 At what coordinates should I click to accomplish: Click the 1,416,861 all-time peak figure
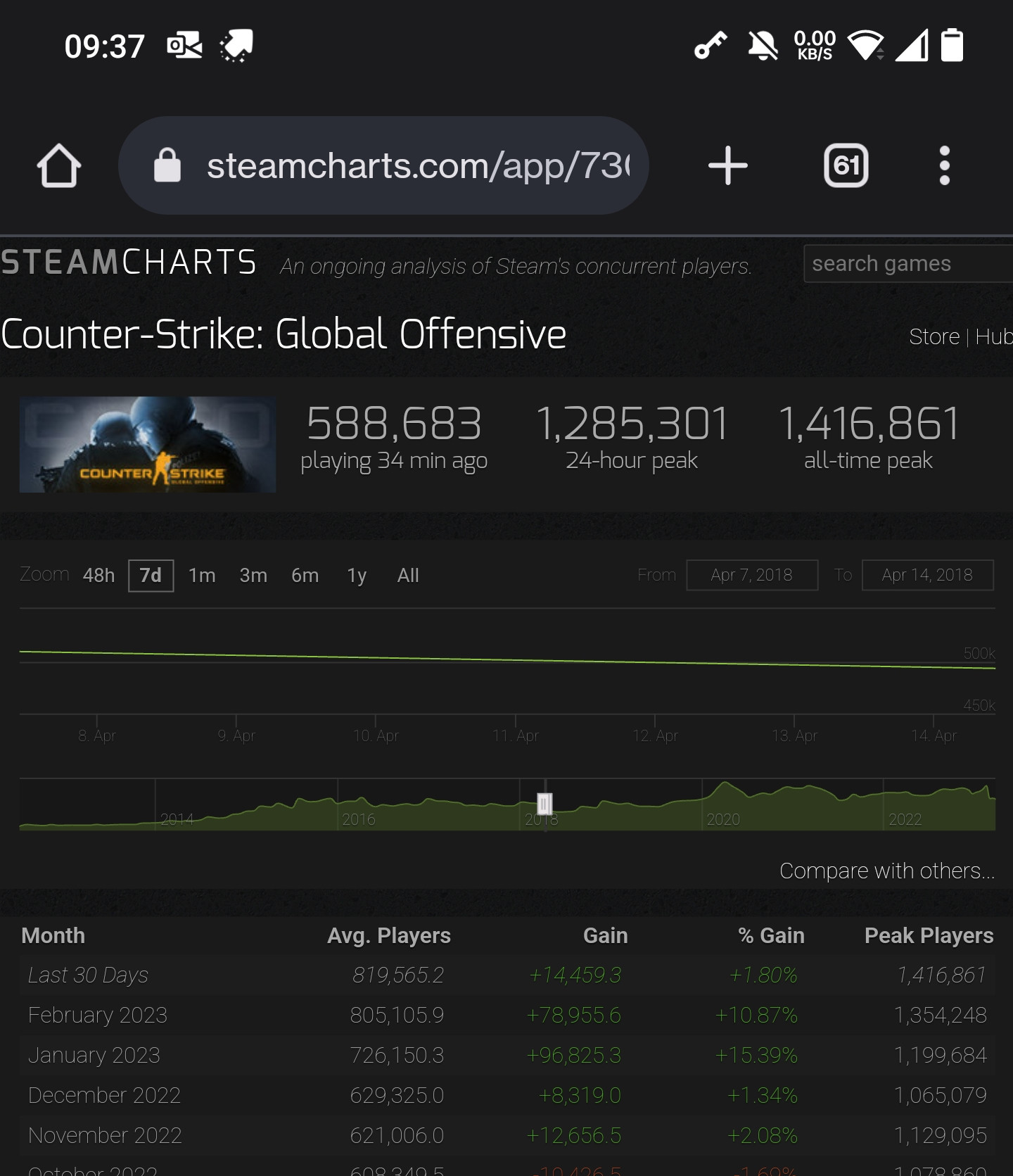[x=869, y=424]
